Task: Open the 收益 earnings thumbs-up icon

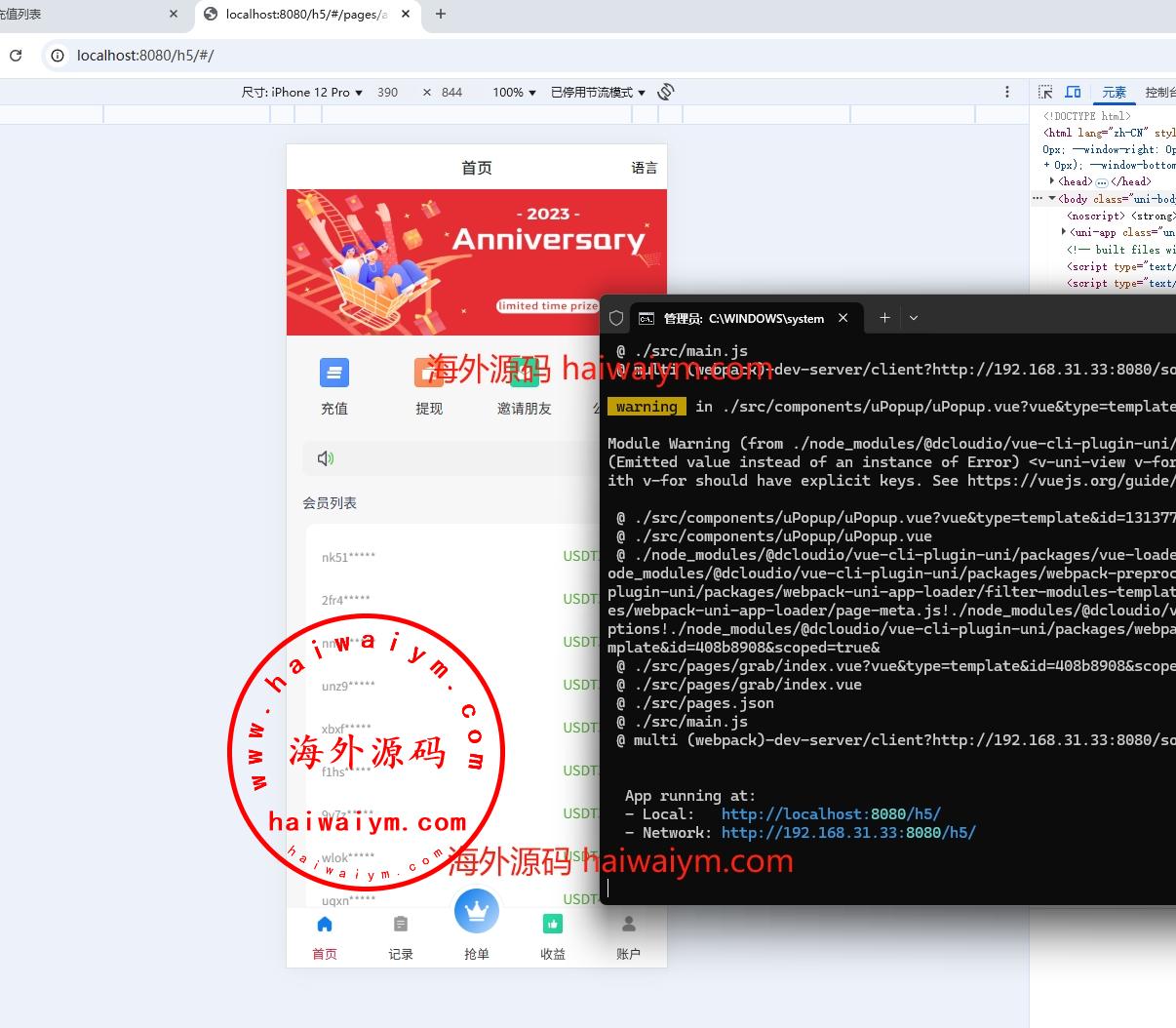Action: coord(553,924)
